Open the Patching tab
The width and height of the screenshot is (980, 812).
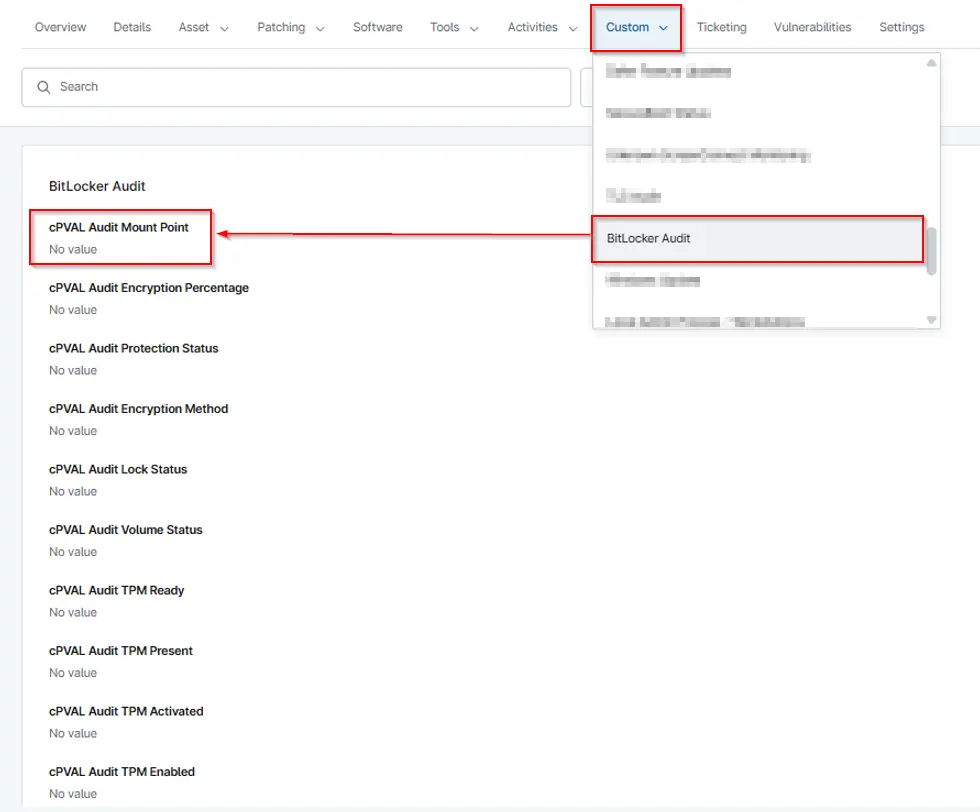281,27
